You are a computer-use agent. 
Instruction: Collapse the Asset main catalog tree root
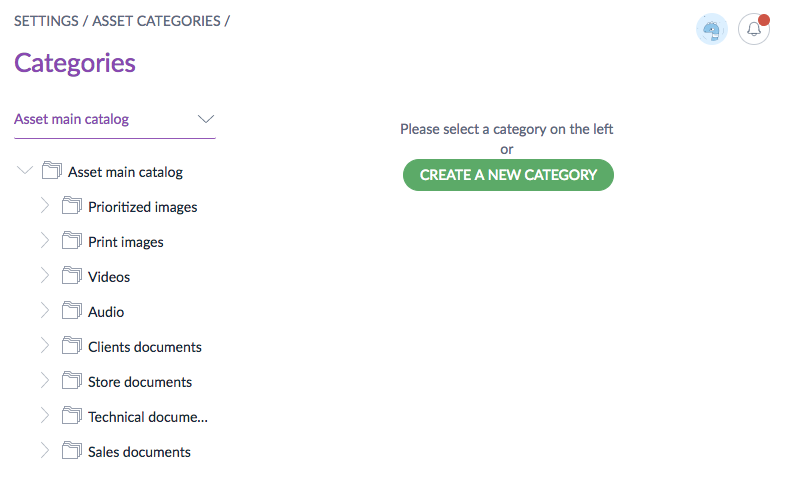(x=25, y=171)
